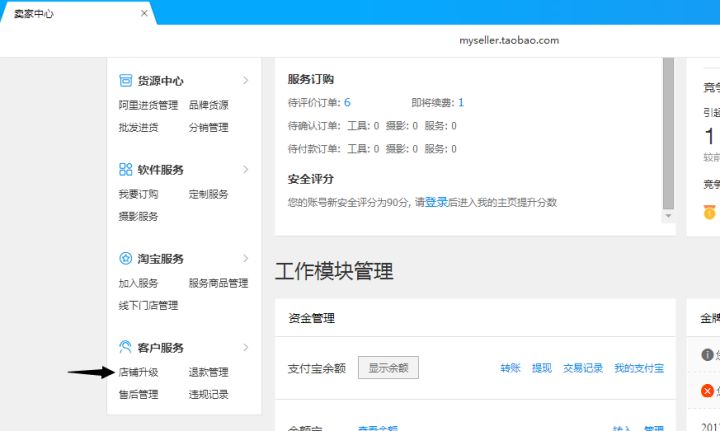Viewport: 720px width, 431px height.
Task: Open 客户服务 section heading
Action: [160, 348]
